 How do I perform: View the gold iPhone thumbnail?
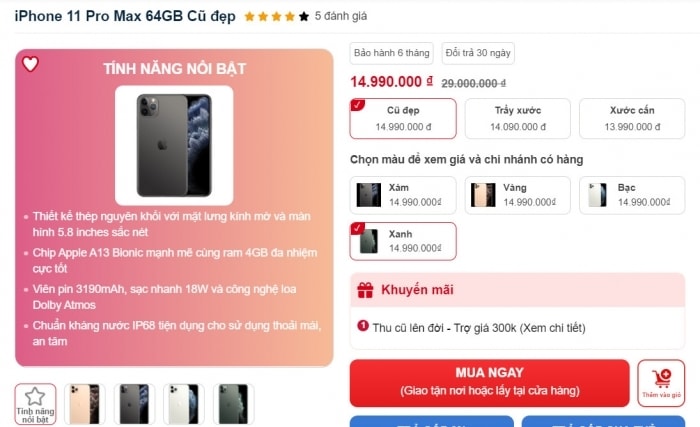coord(85,404)
